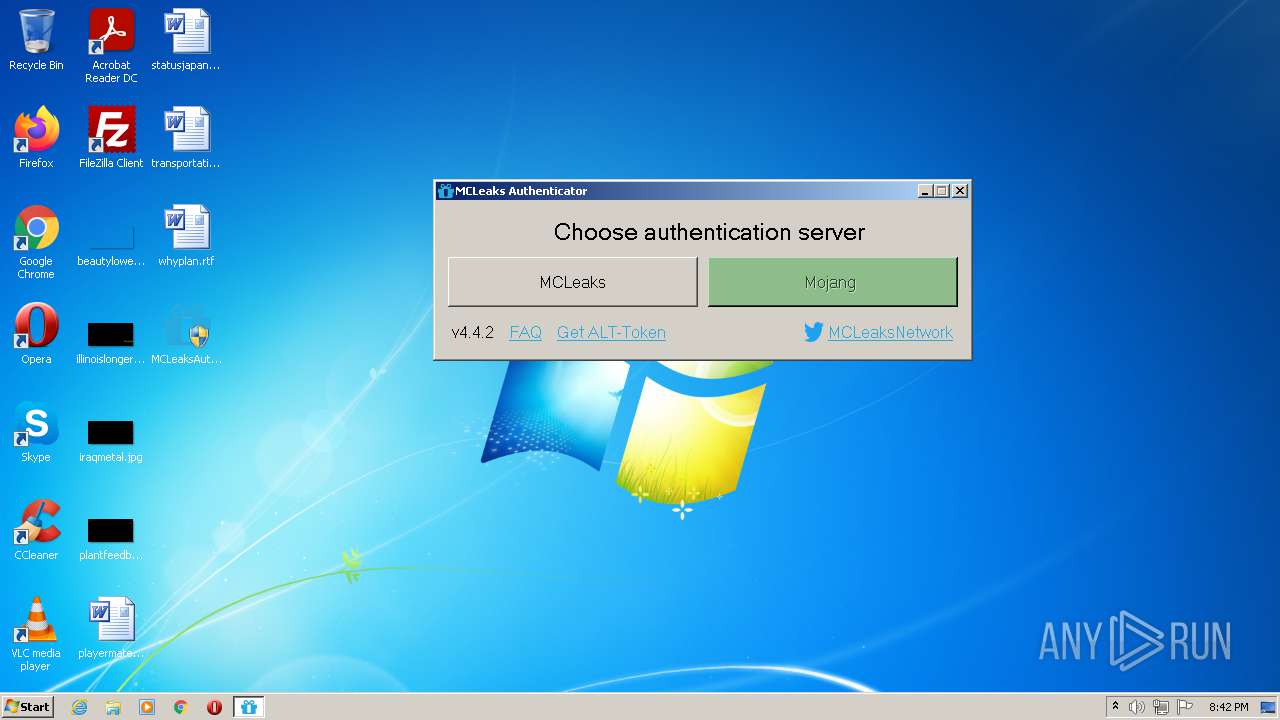This screenshot has height=720, width=1280.
Task: Open the Windows Start menu
Action: click(x=28, y=707)
